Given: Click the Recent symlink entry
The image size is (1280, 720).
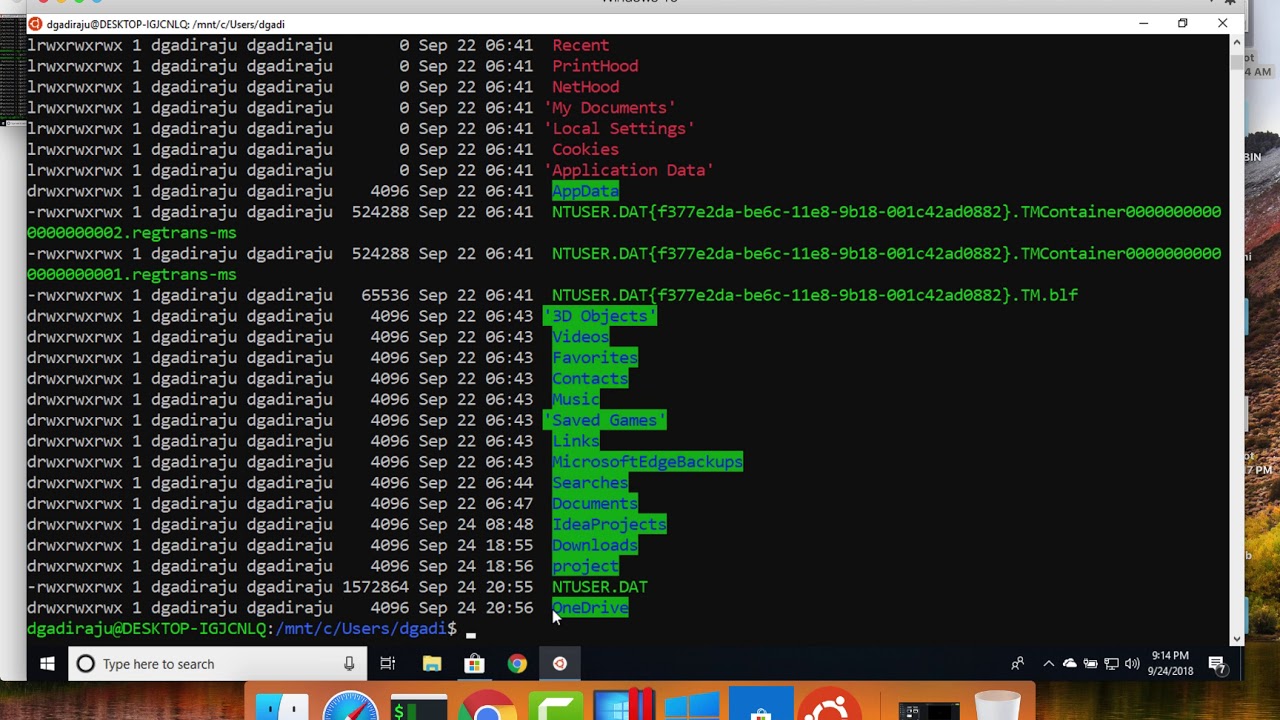Looking at the screenshot, I should pos(580,45).
